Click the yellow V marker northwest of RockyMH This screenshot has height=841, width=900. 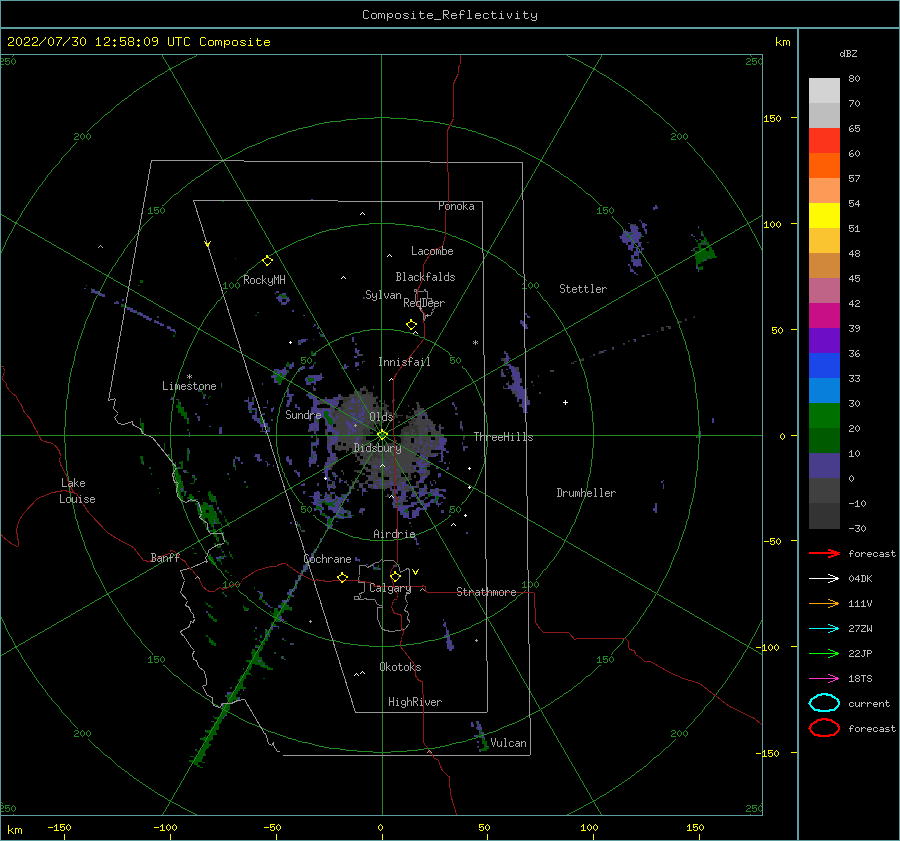(208, 244)
